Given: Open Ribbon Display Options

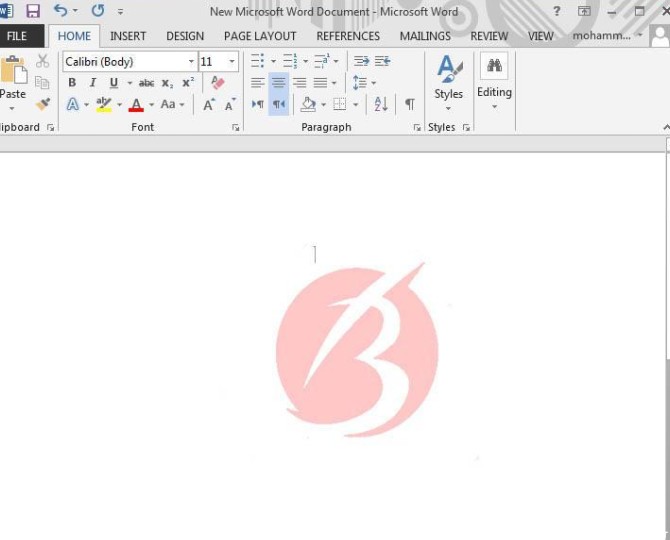Looking at the screenshot, I should (584, 11).
